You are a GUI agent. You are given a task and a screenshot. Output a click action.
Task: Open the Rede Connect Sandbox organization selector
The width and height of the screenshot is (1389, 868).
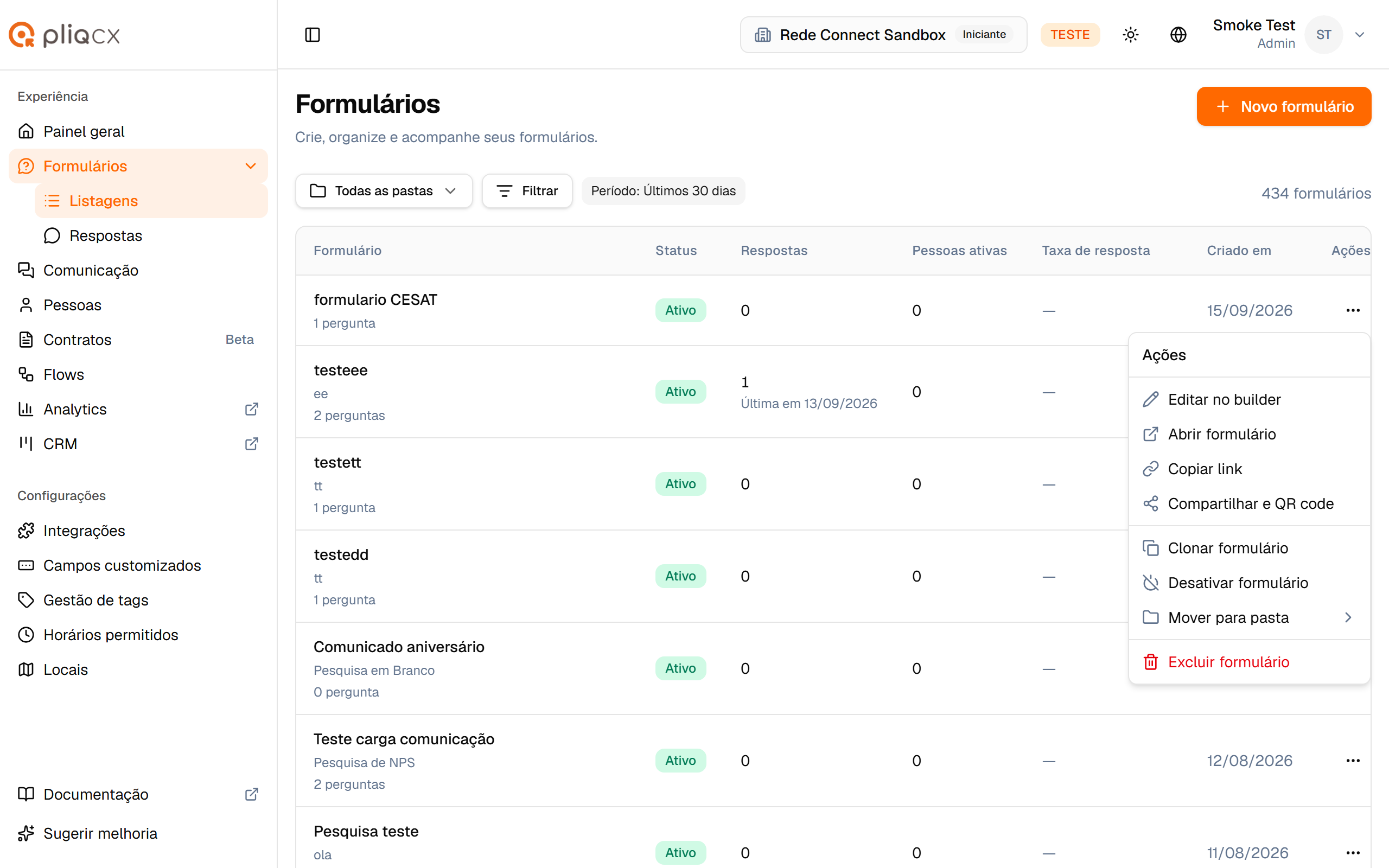(883, 34)
